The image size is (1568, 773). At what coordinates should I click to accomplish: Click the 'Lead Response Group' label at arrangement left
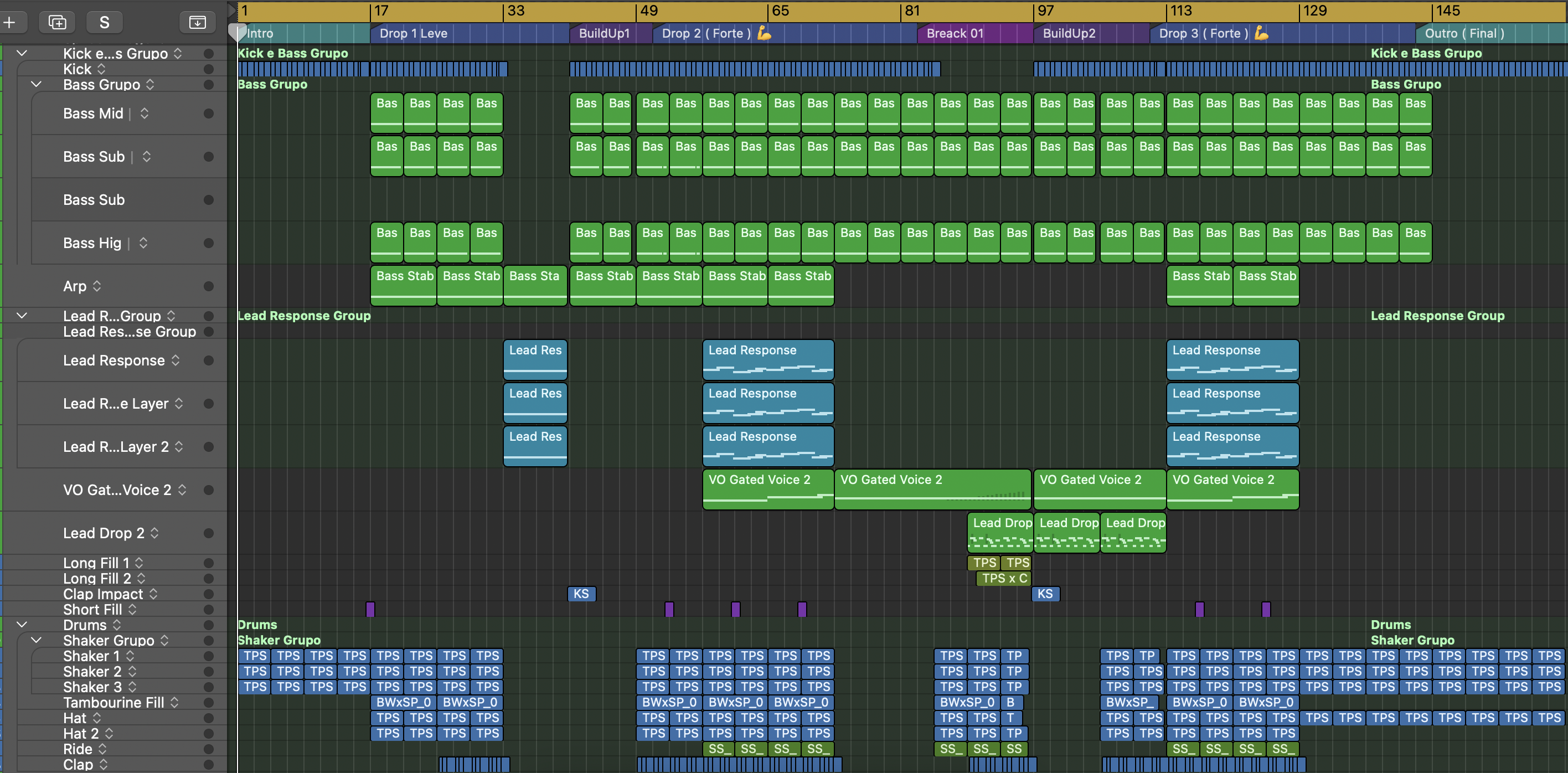(304, 316)
